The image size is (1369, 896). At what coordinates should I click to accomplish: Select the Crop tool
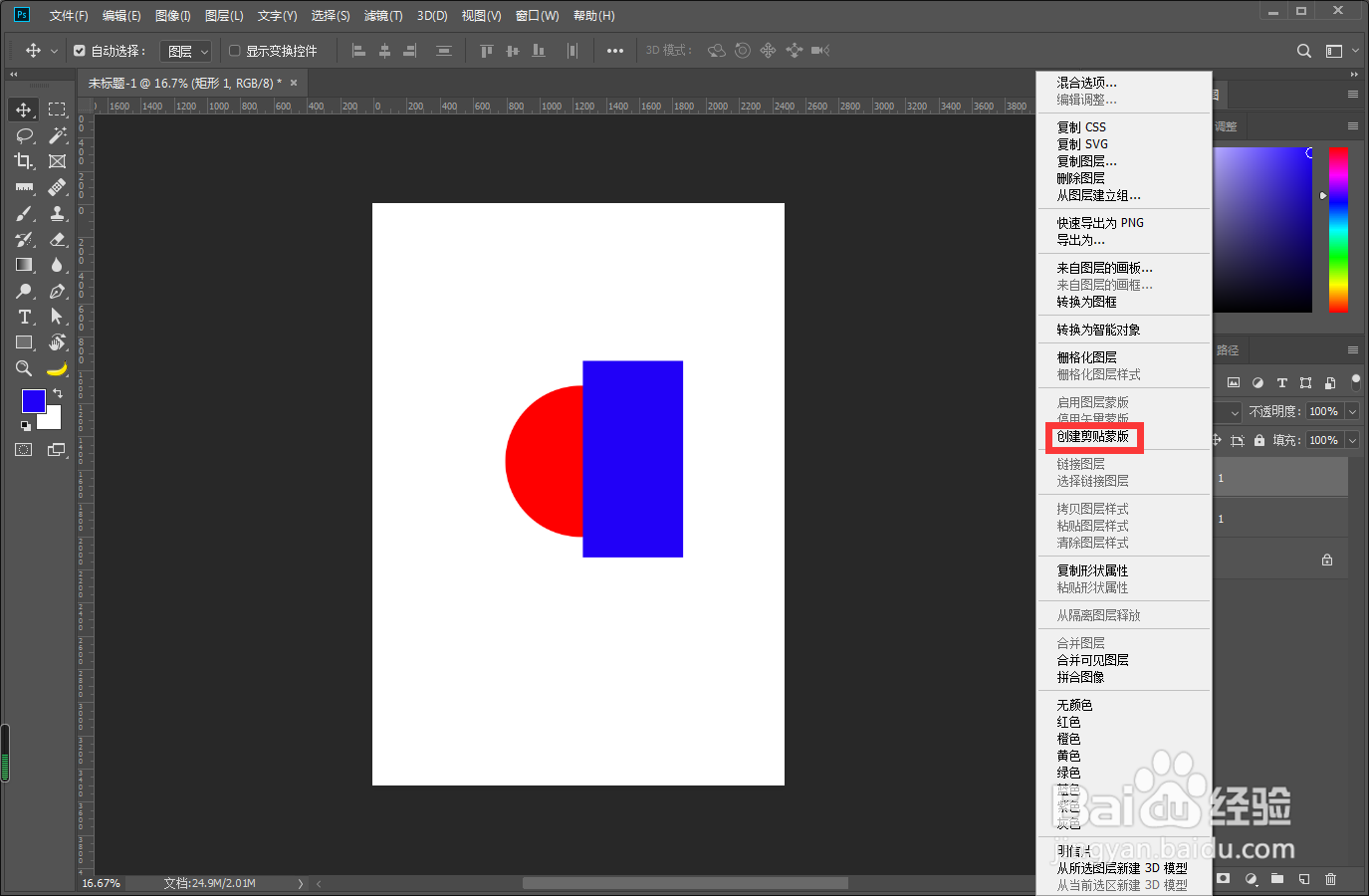click(x=24, y=161)
